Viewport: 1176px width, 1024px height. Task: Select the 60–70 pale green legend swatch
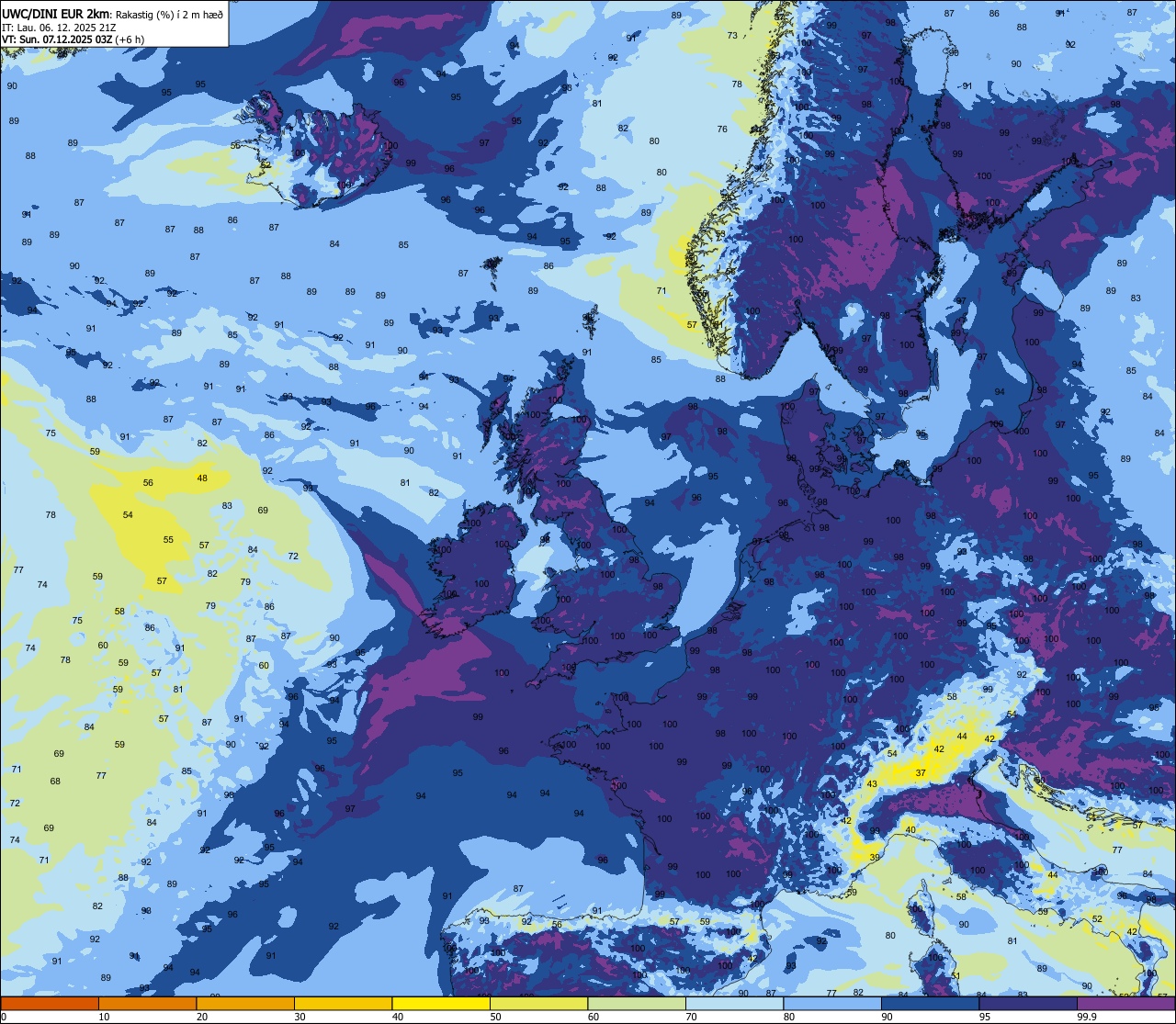click(637, 1003)
